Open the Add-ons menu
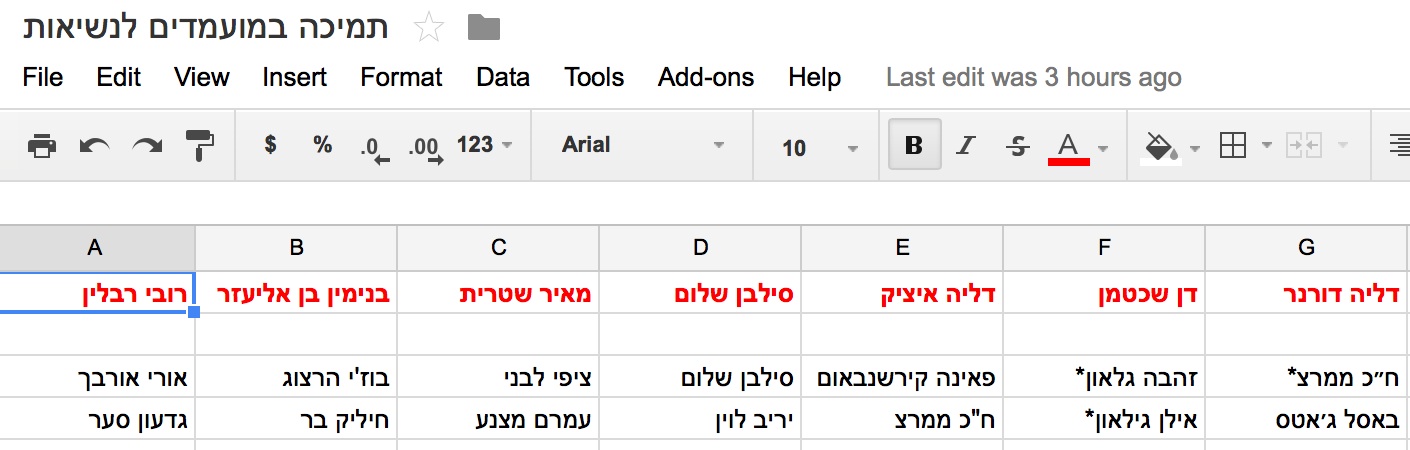1410x450 pixels. click(x=706, y=77)
